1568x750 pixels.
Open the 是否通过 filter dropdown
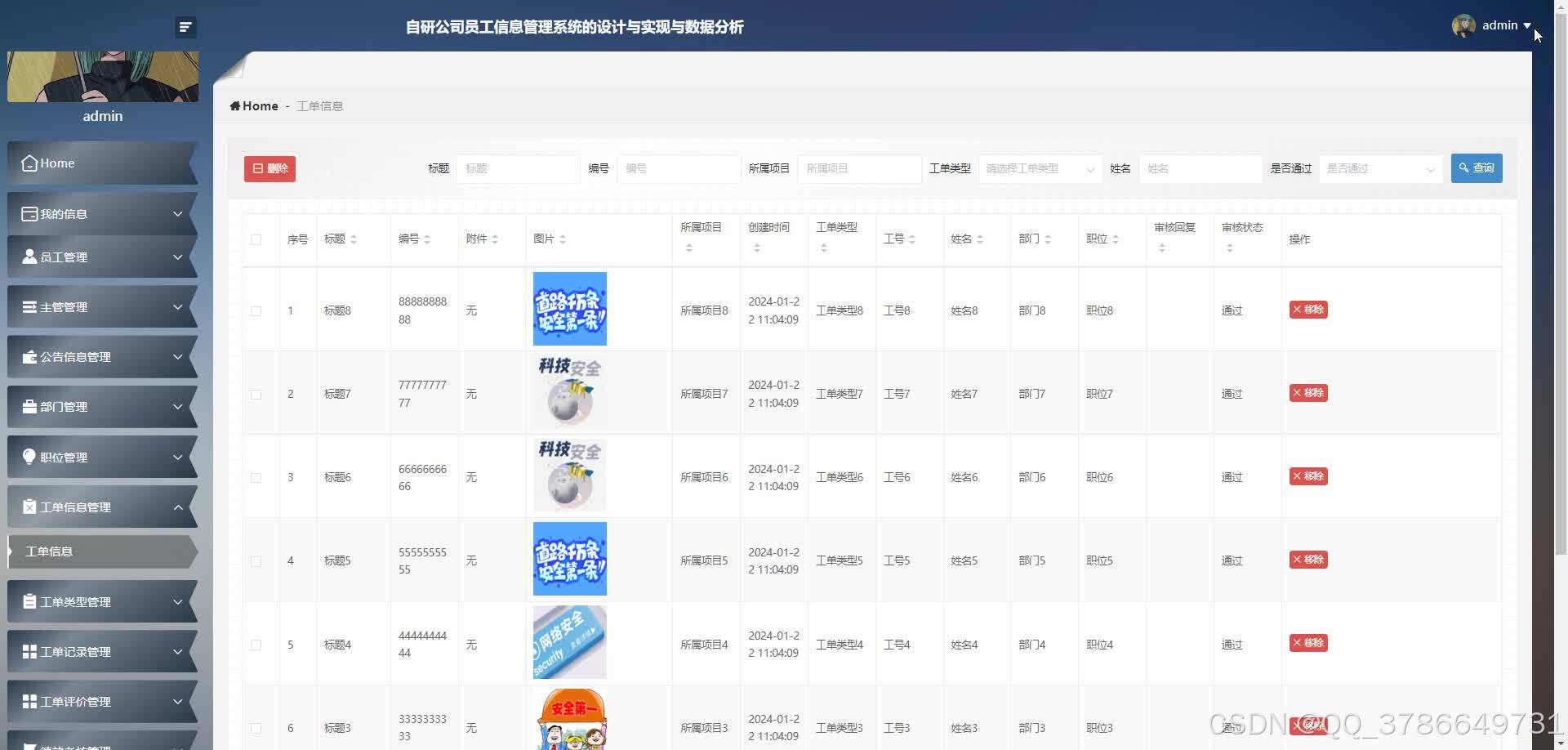tap(1379, 169)
